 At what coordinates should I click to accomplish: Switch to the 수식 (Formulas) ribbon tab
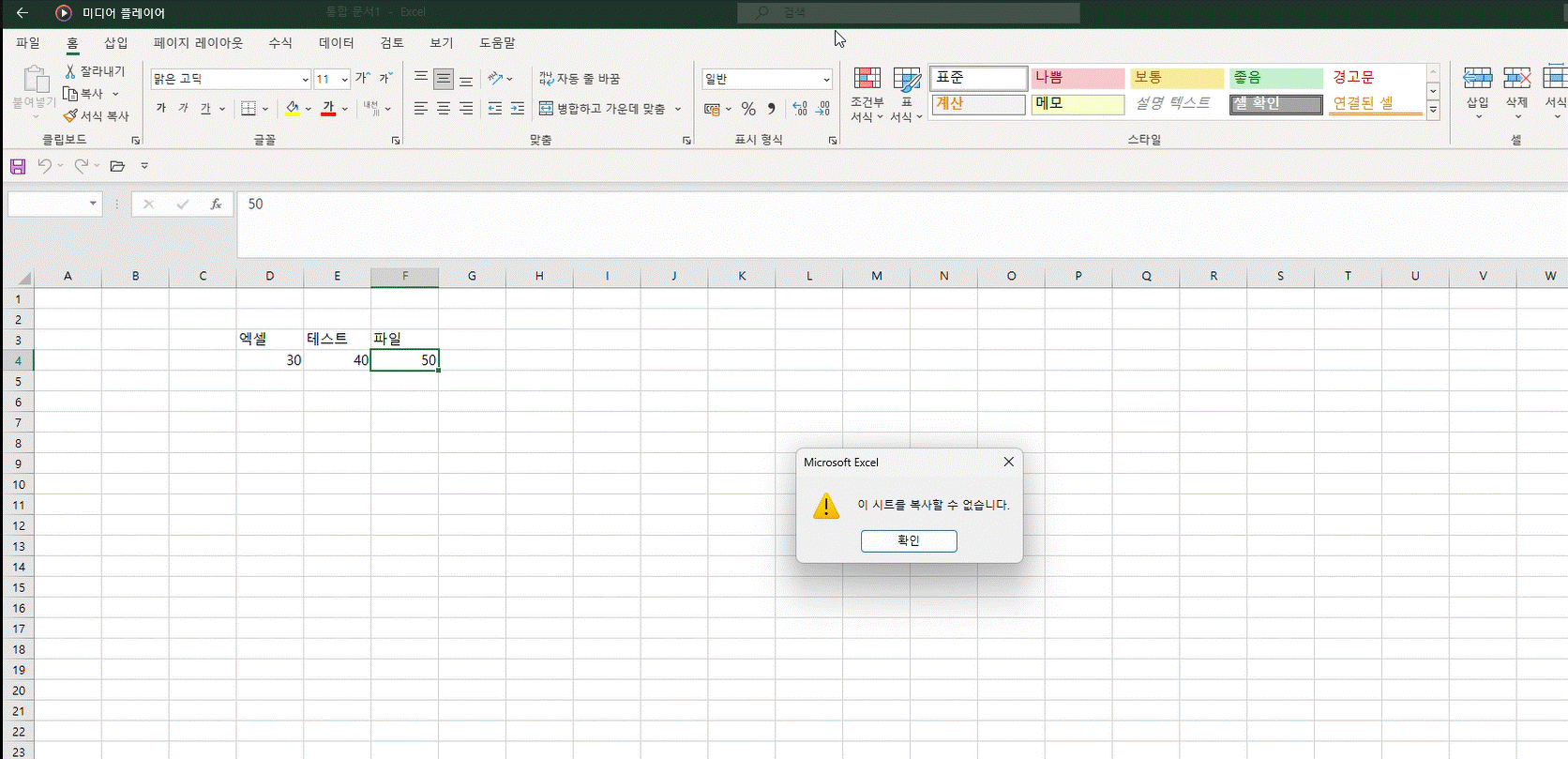[280, 43]
